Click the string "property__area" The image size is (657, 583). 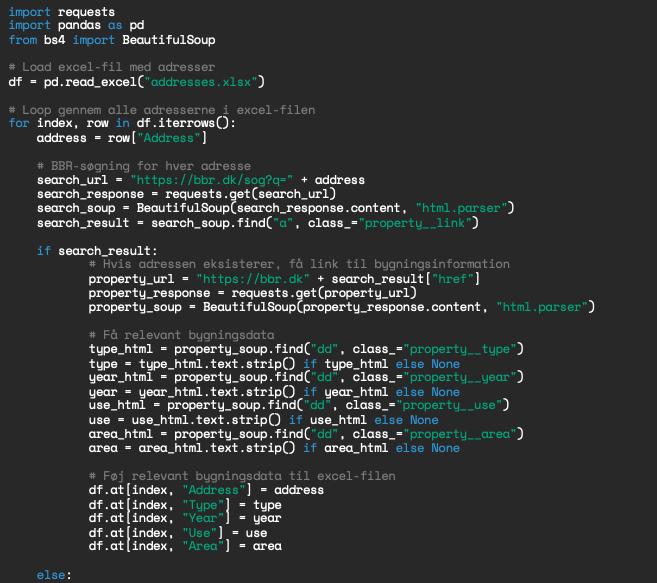pos(460,434)
